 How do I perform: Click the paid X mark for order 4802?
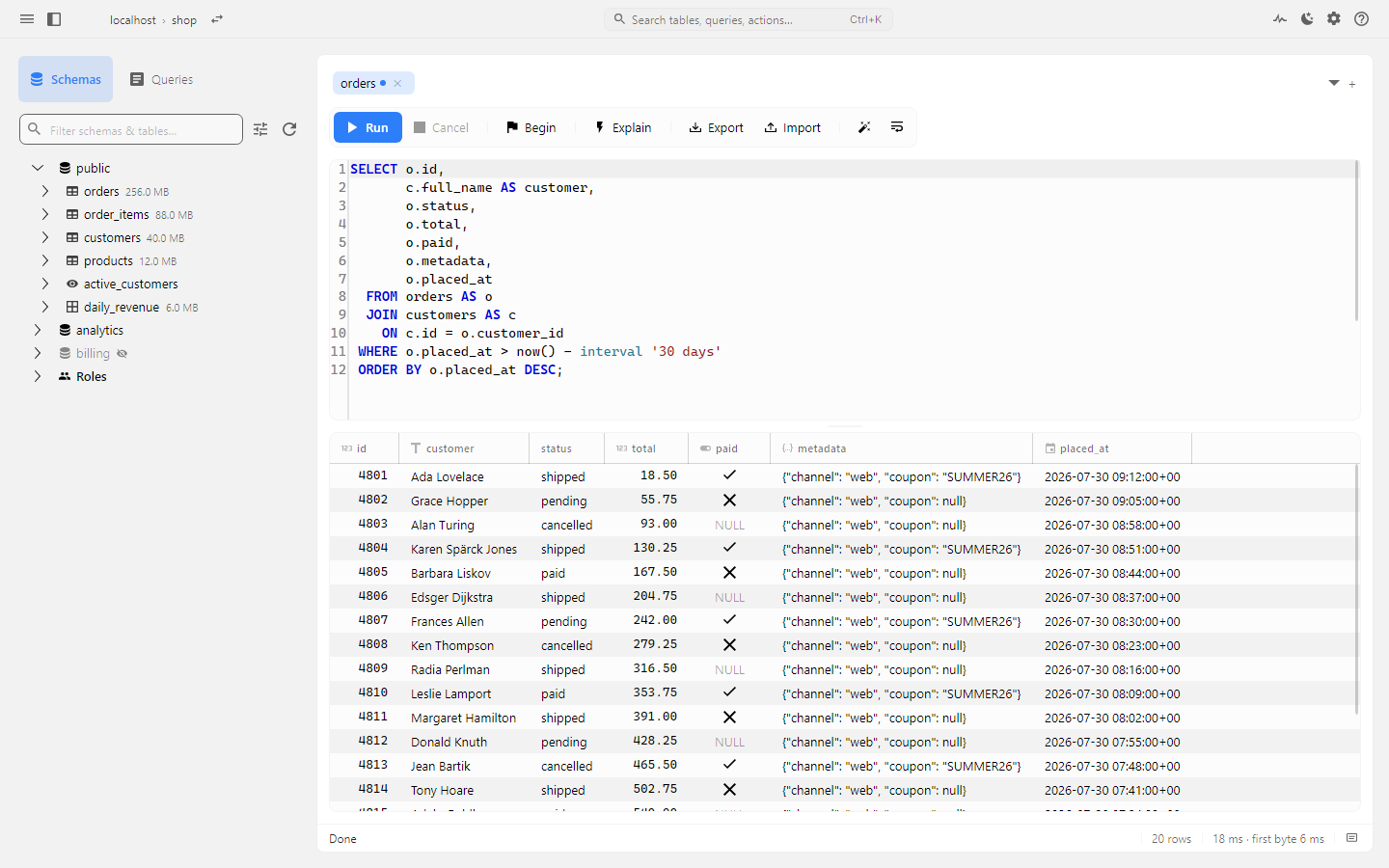point(729,500)
